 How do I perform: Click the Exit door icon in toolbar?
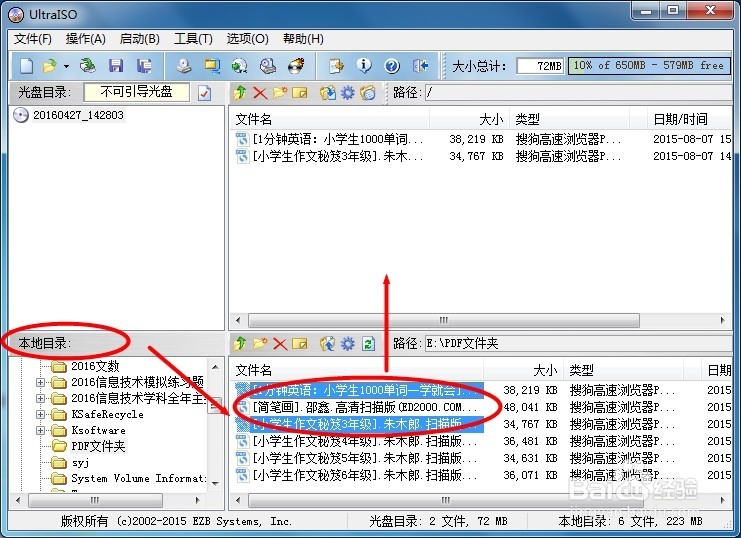pos(420,66)
